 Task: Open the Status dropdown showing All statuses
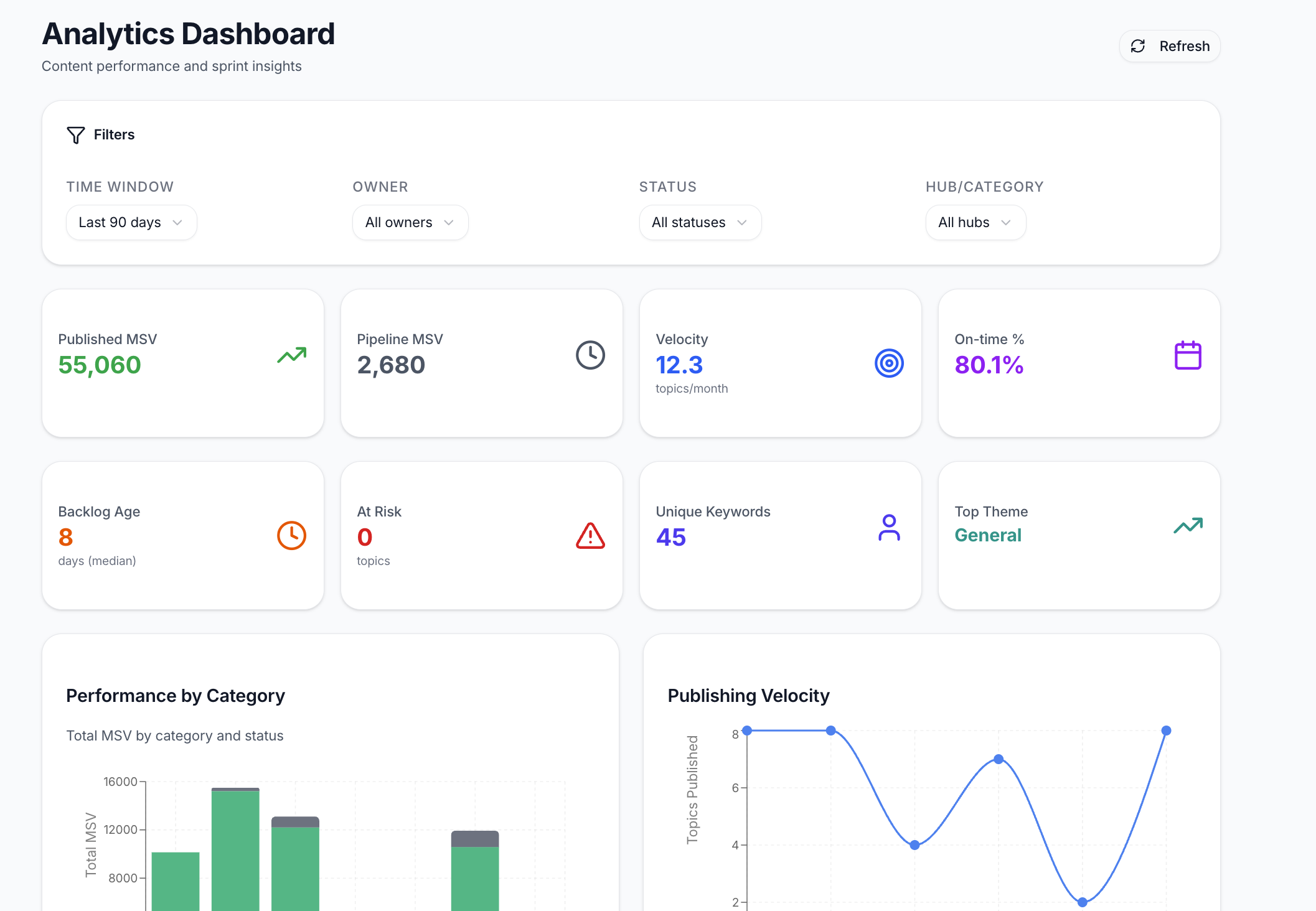[x=700, y=222]
